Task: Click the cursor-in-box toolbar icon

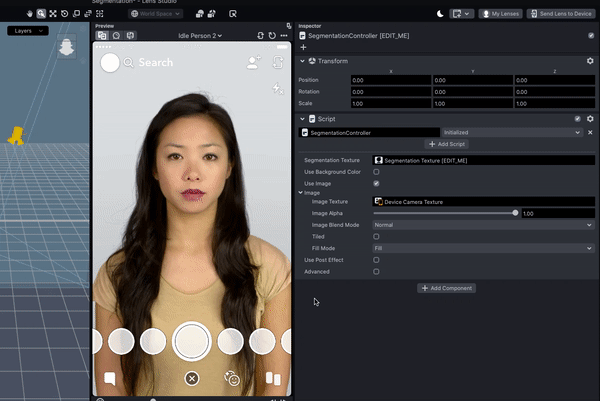Action: click(x=233, y=14)
